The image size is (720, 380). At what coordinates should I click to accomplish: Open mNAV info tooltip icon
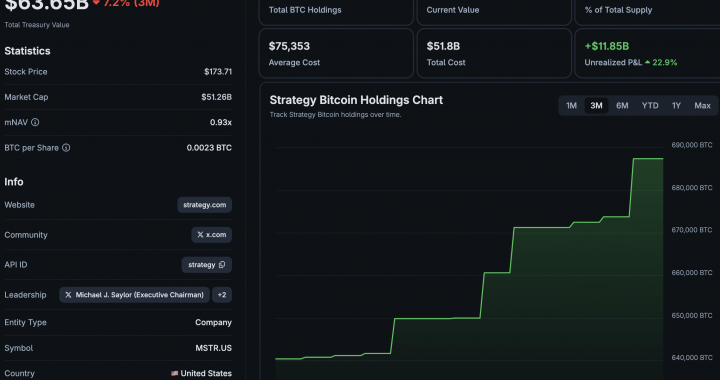(35, 123)
